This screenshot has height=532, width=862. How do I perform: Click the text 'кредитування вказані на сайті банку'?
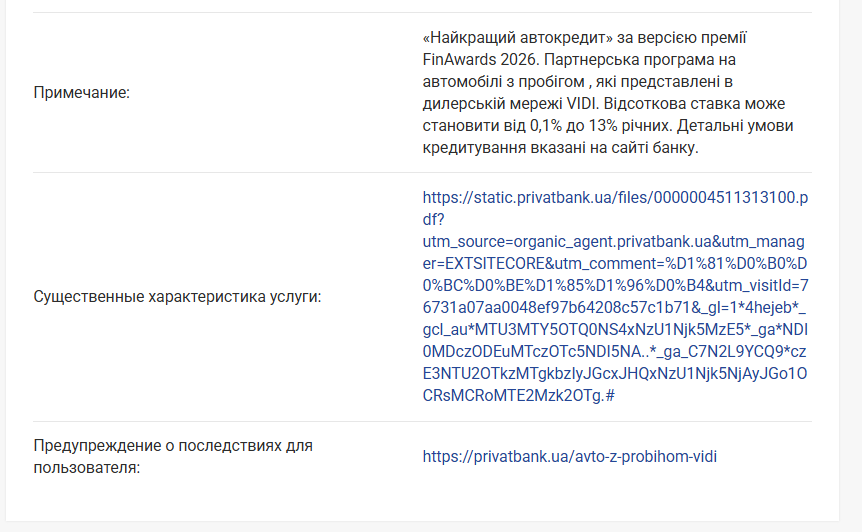coord(558,148)
